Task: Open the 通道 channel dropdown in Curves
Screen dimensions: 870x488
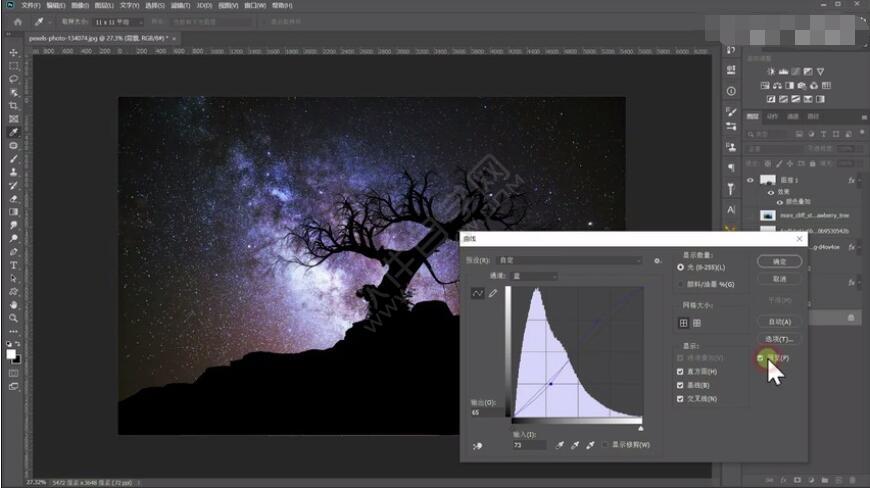Action: (x=535, y=276)
